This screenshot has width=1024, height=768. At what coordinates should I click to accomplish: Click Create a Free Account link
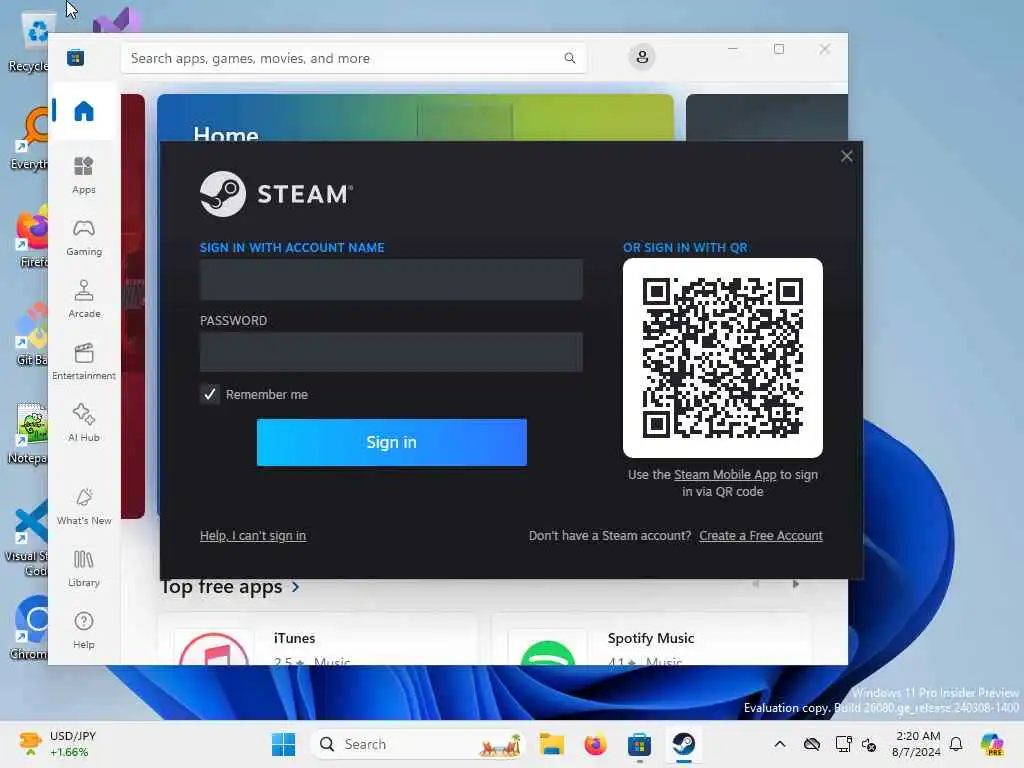[x=761, y=536]
